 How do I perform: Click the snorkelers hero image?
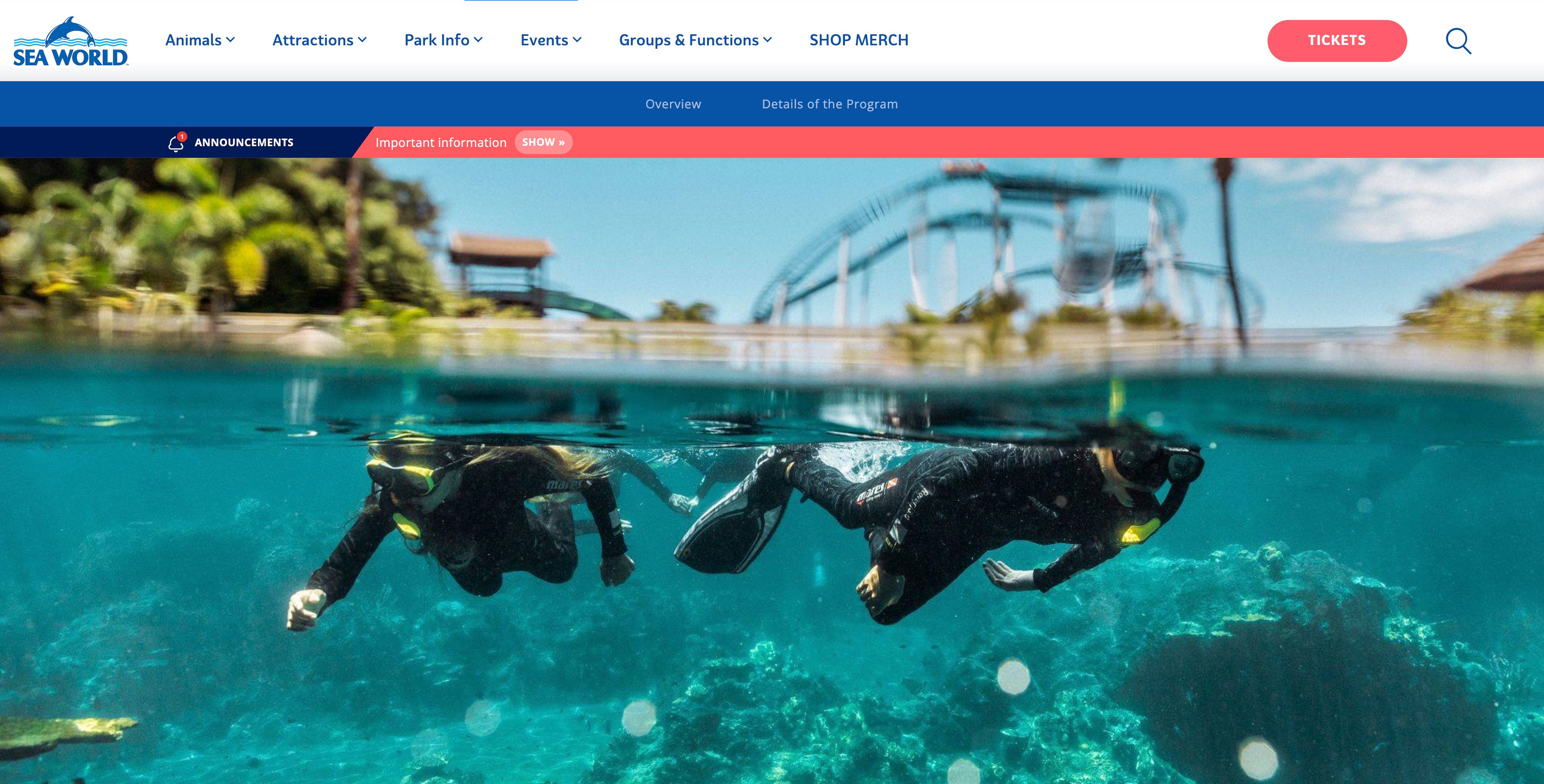click(772, 470)
